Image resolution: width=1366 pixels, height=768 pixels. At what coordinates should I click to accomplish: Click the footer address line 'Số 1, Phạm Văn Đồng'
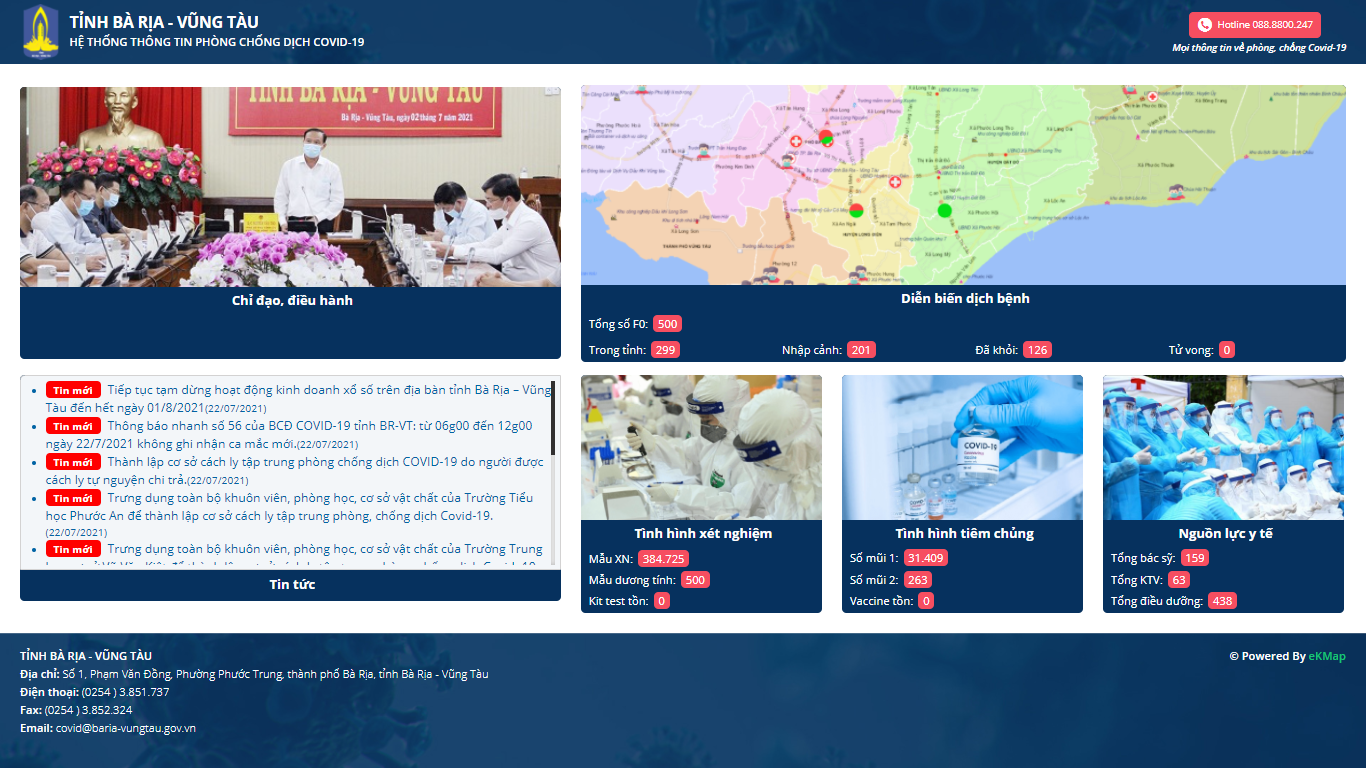pyautogui.click(x=276, y=674)
